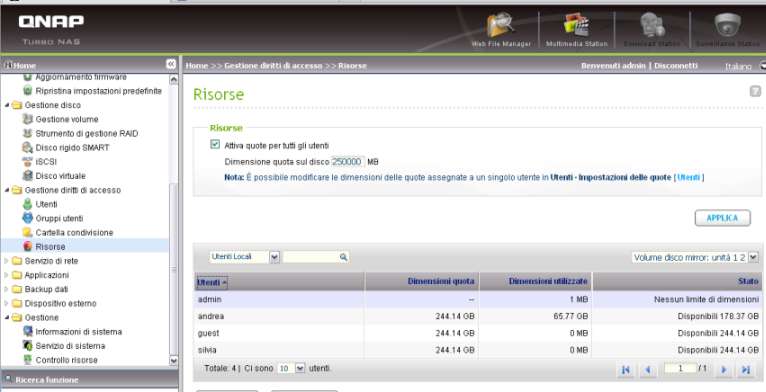Go to next page arrow
This screenshot has height=392, width=766.
(x=724, y=370)
